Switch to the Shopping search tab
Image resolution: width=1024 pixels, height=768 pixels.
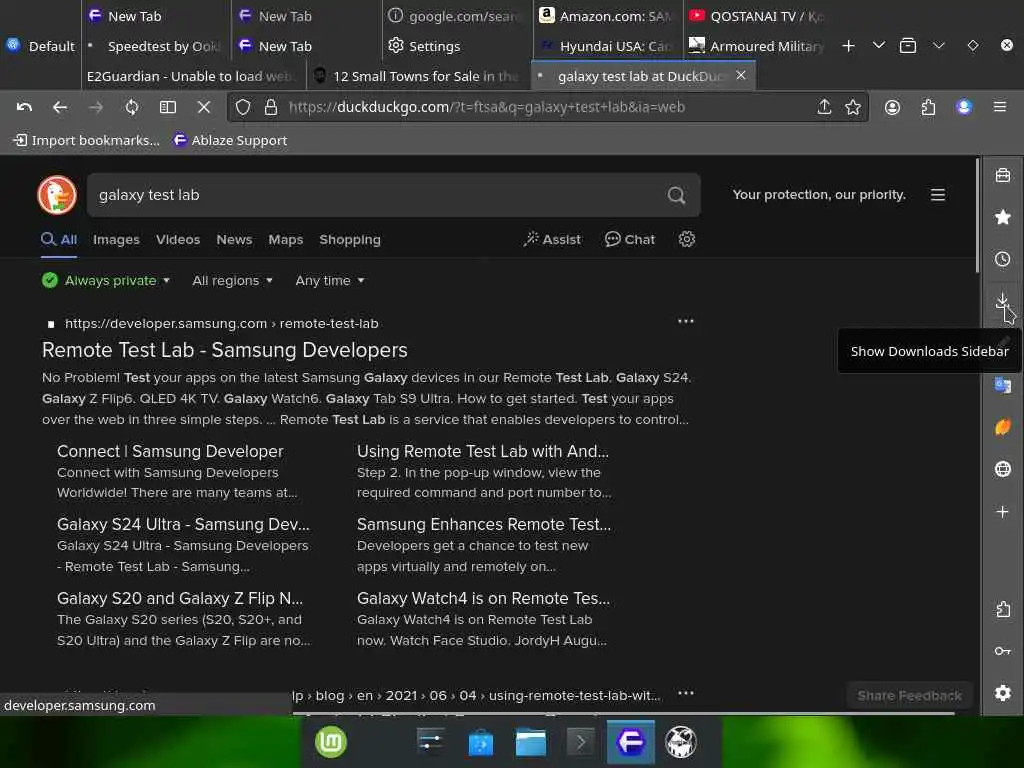tap(349, 240)
